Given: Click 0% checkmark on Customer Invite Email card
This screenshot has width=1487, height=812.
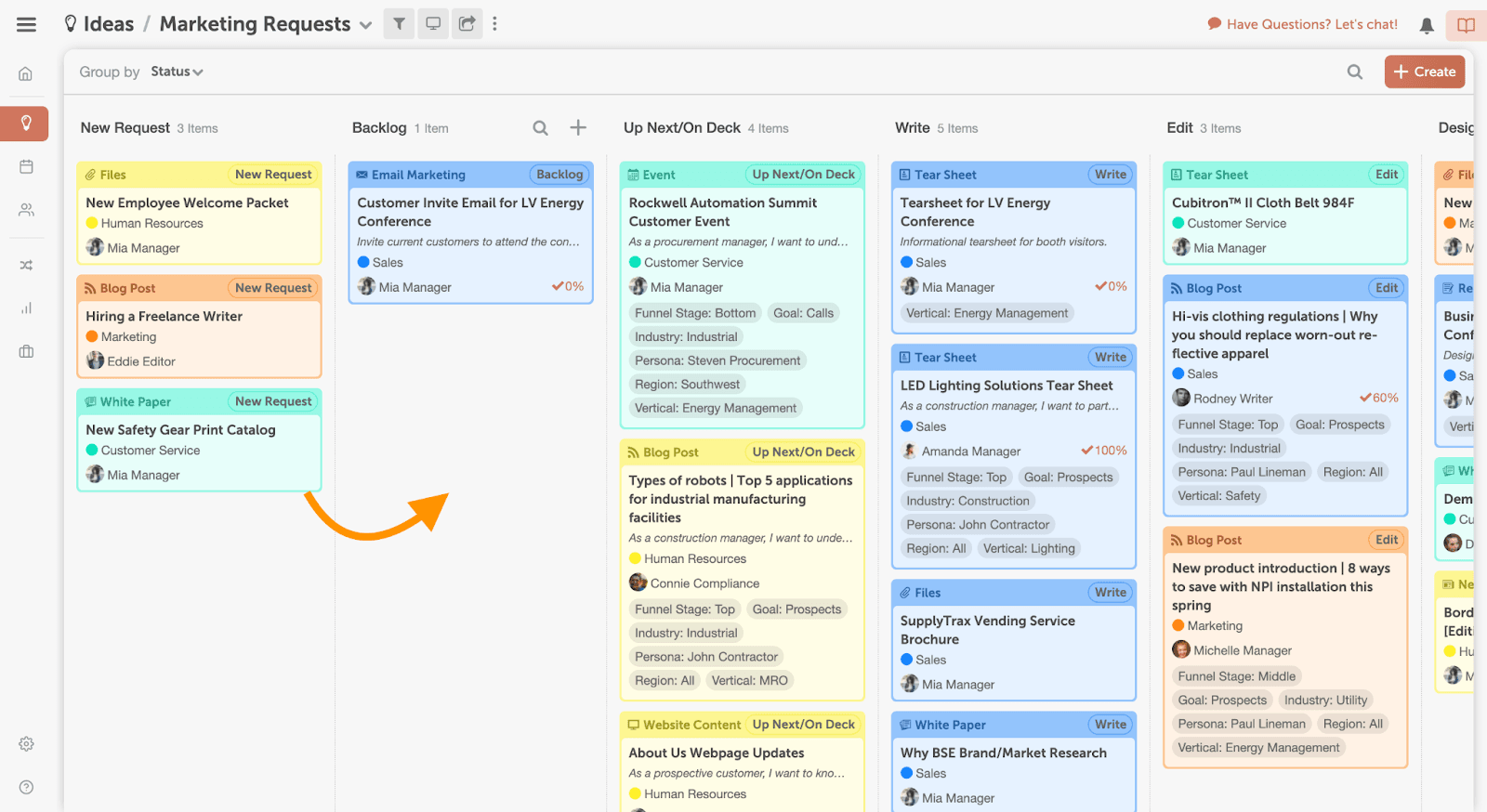Looking at the screenshot, I should pos(567,286).
